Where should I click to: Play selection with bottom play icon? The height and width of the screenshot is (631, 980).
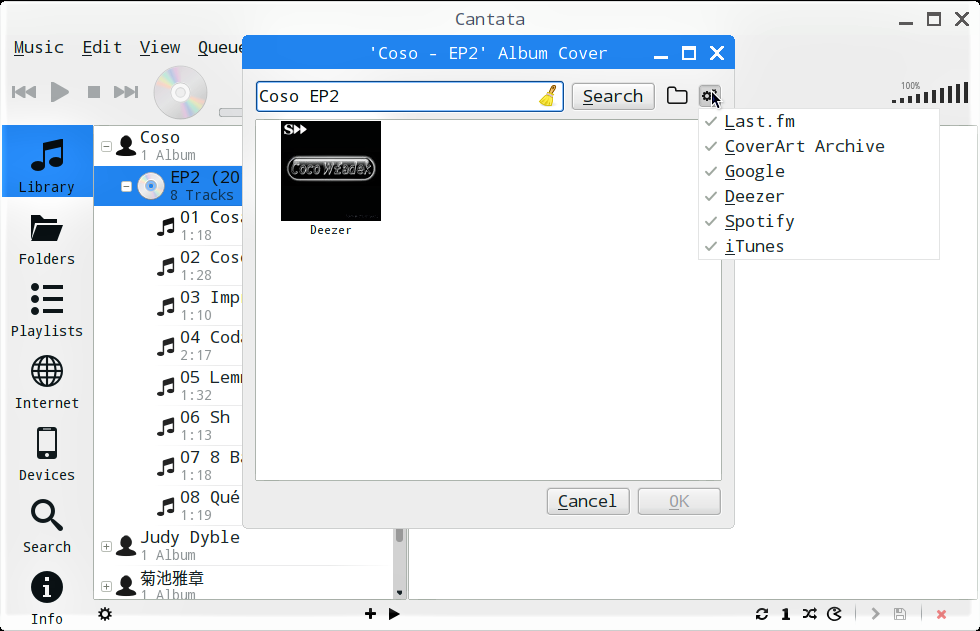[394, 614]
